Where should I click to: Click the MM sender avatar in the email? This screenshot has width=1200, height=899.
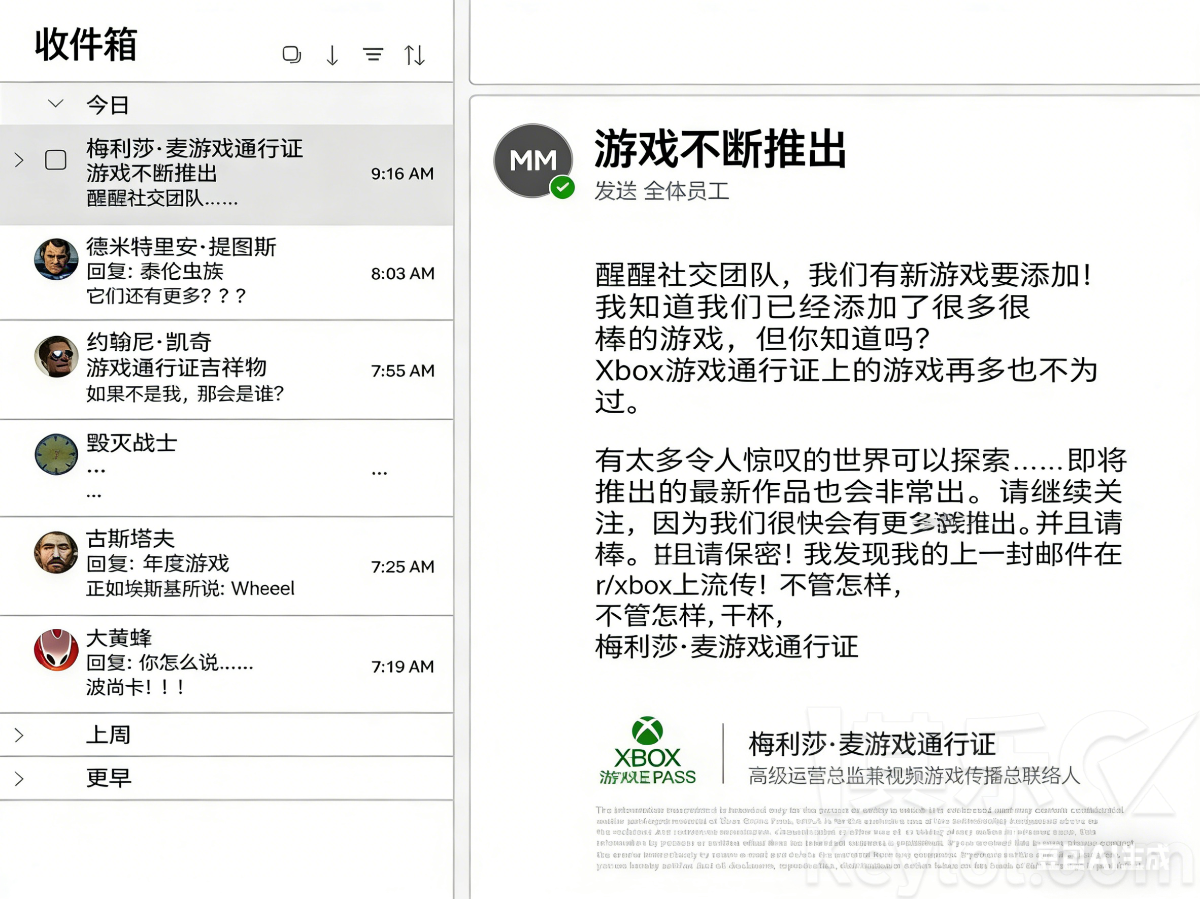pos(533,161)
